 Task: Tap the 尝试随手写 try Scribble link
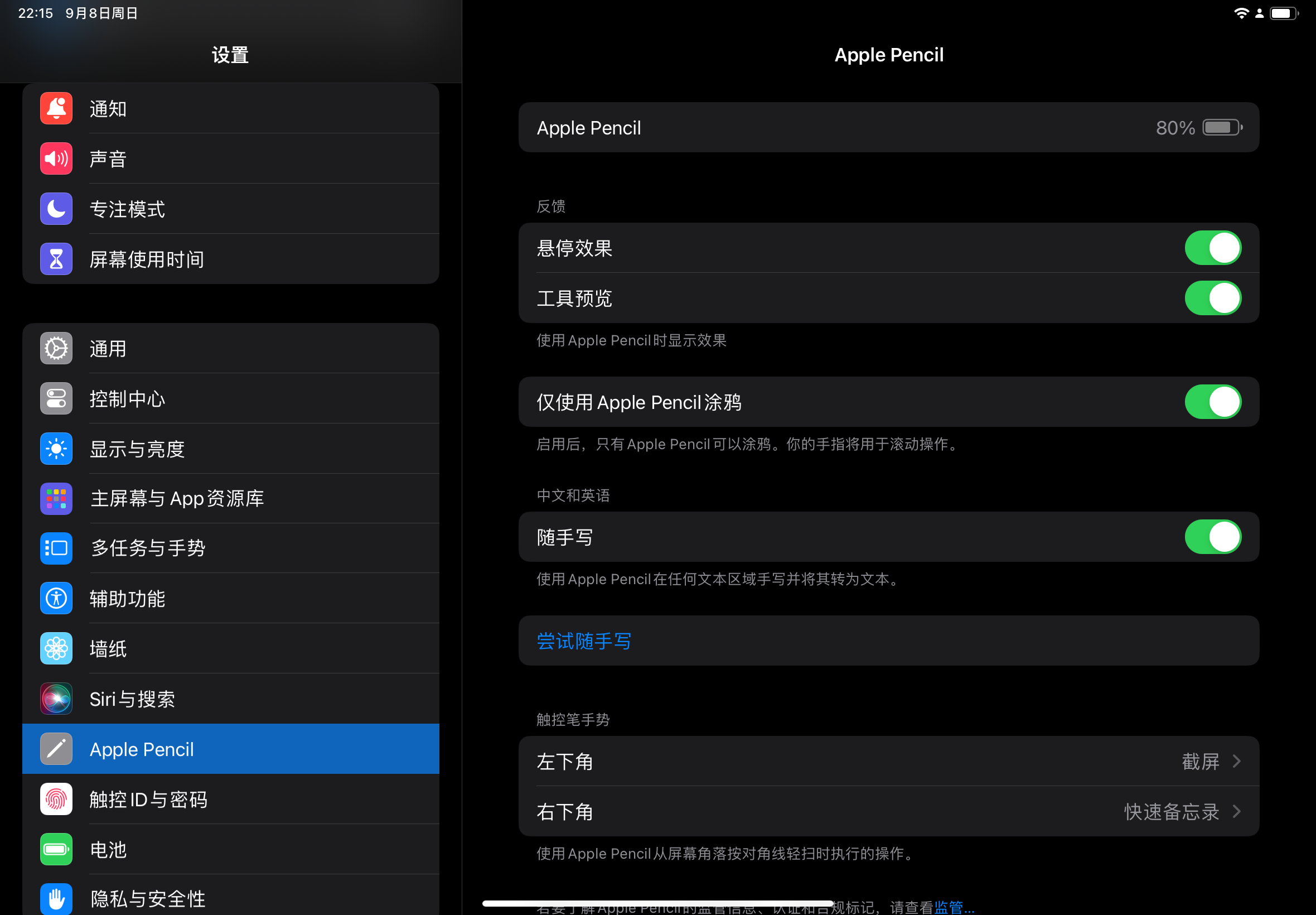coord(584,641)
